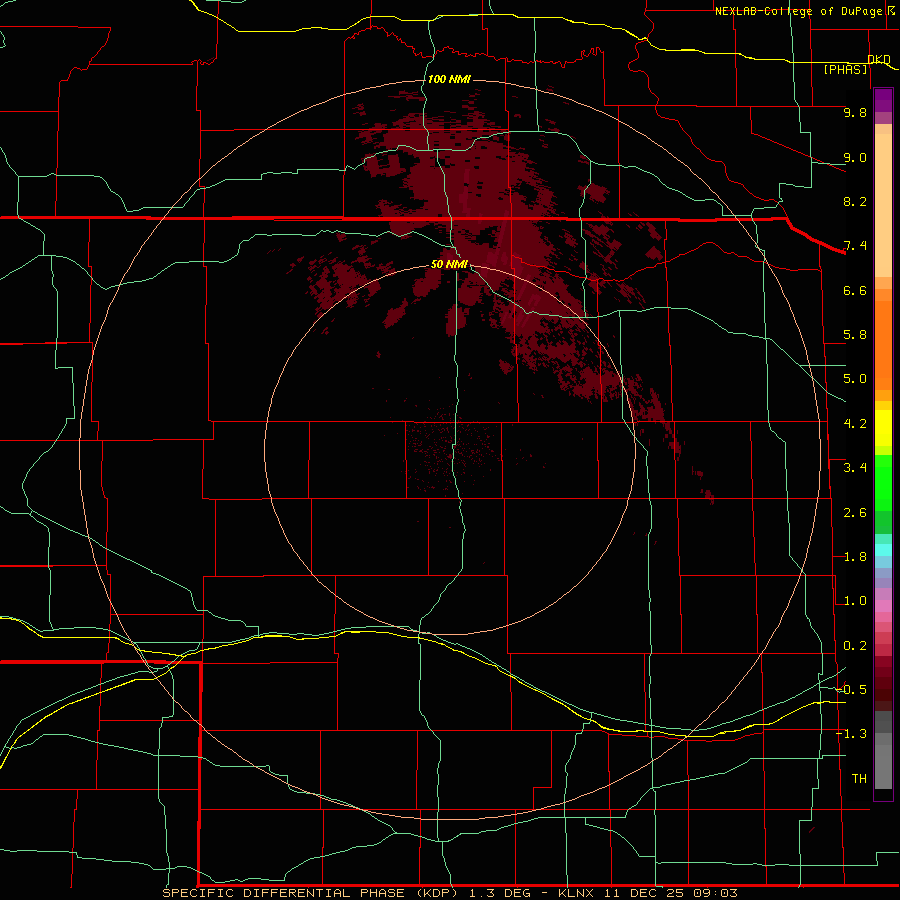Click the purple top segment of color bar
Screen dimensions: 900x900
[883, 100]
